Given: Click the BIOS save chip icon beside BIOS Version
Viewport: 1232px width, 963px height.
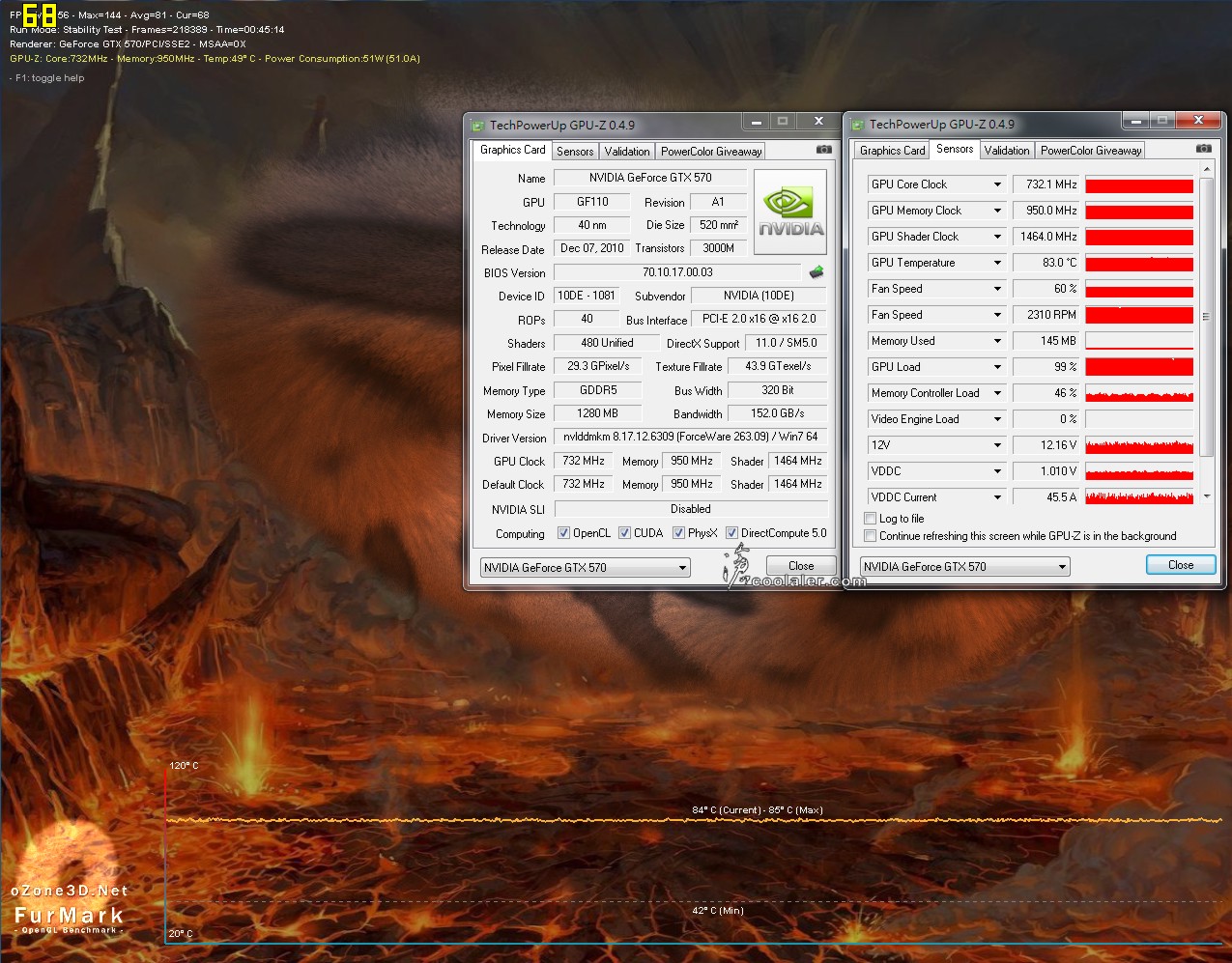Looking at the screenshot, I should click(817, 272).
